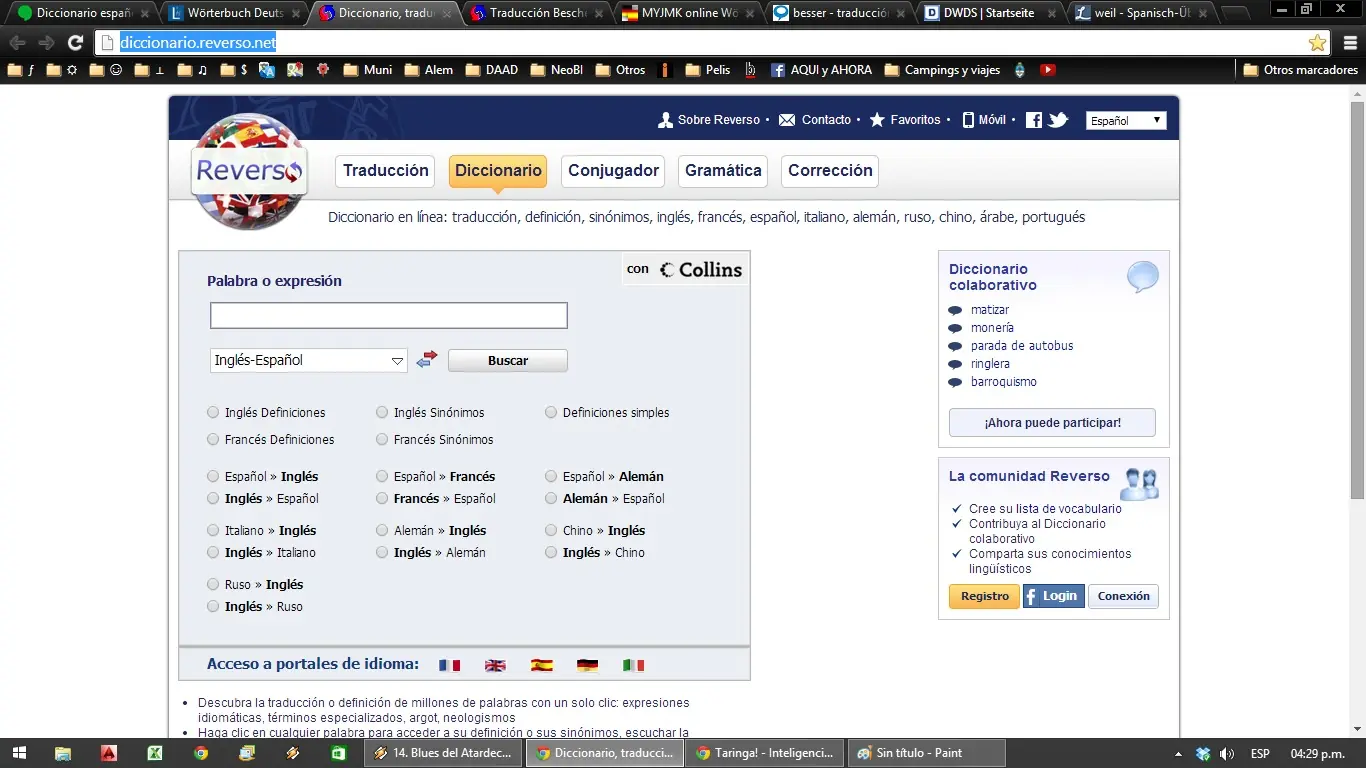The image size is (1366, 768).
Task: Open the Chrome menu icon
Action: pos(1350,43)
